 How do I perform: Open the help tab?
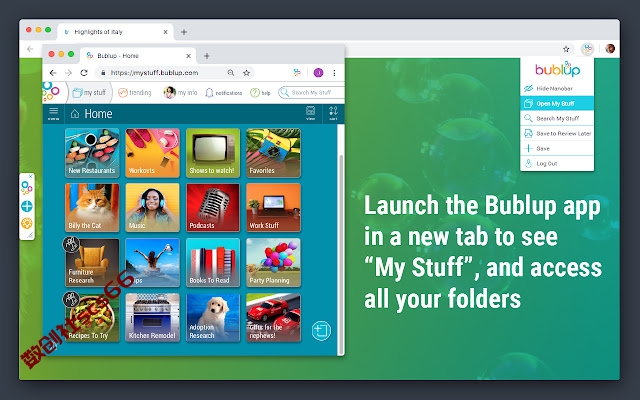[x=260, y=93]
